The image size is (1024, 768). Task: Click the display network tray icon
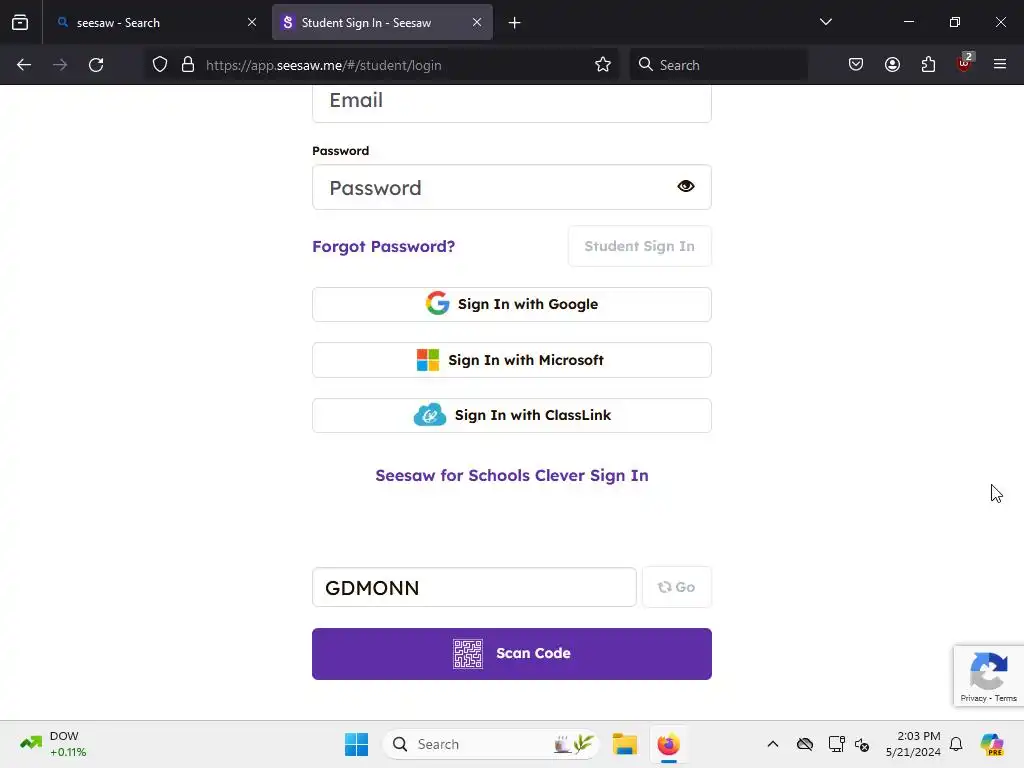point(837,744)
